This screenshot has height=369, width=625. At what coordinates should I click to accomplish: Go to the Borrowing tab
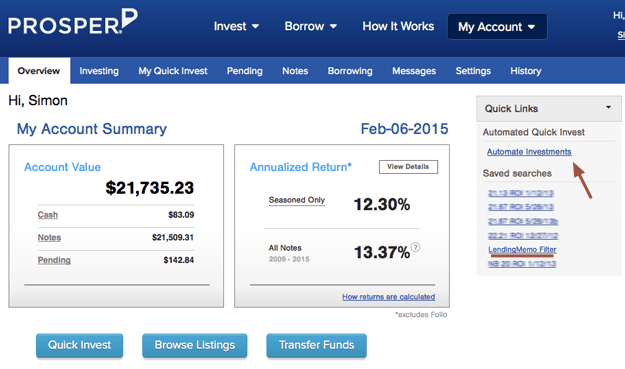pyautogui.click(x=350, y=71)
